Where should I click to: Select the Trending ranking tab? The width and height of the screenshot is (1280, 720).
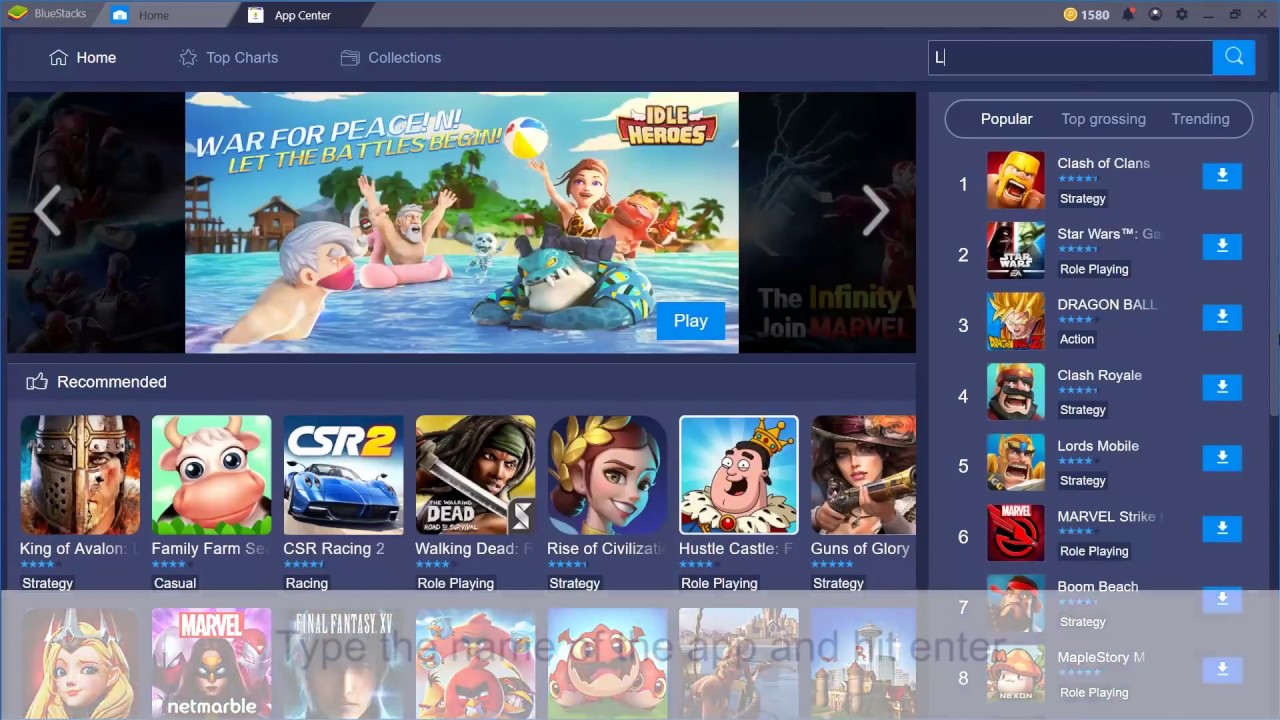1200,118
